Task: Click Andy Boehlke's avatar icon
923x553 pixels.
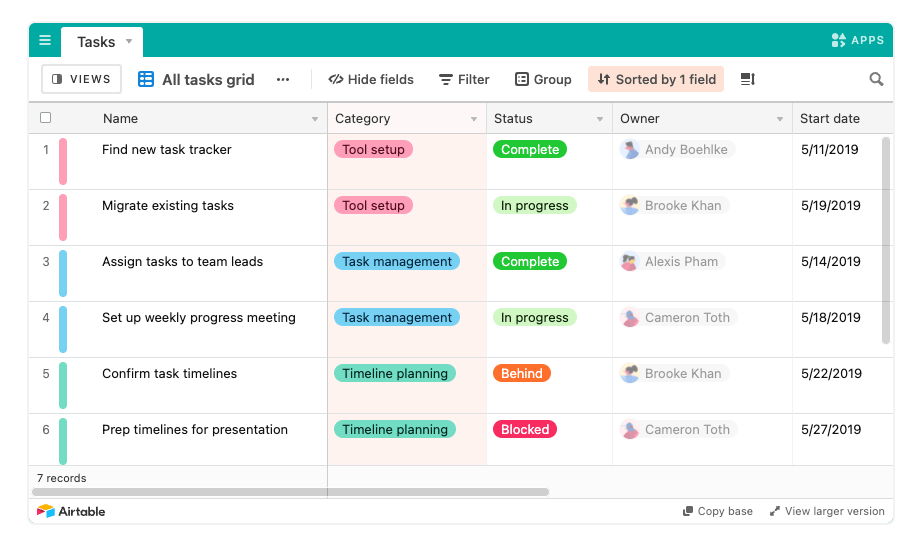Action: [630, 150]
